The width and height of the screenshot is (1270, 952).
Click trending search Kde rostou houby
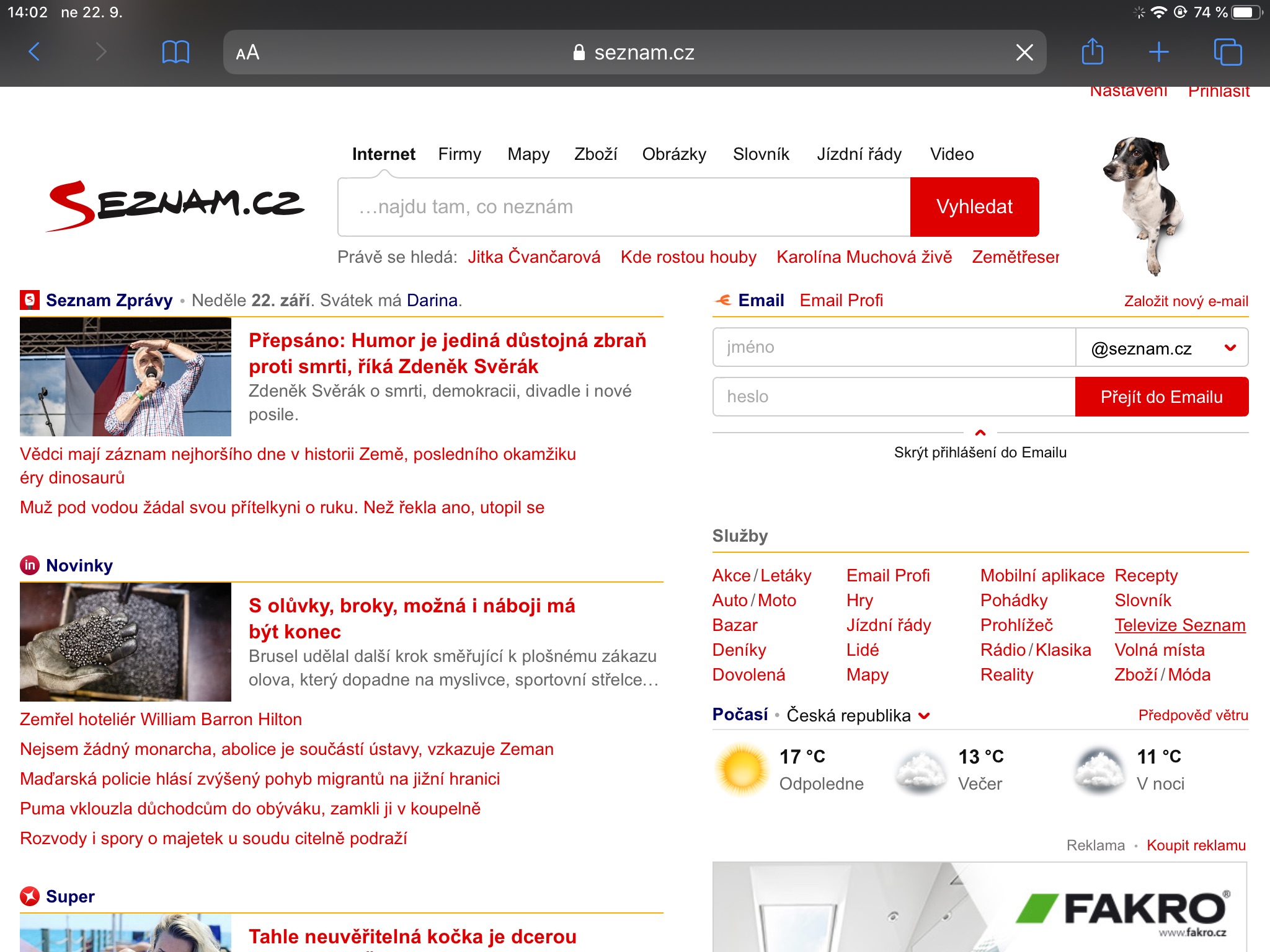click(x=688, y=257)
